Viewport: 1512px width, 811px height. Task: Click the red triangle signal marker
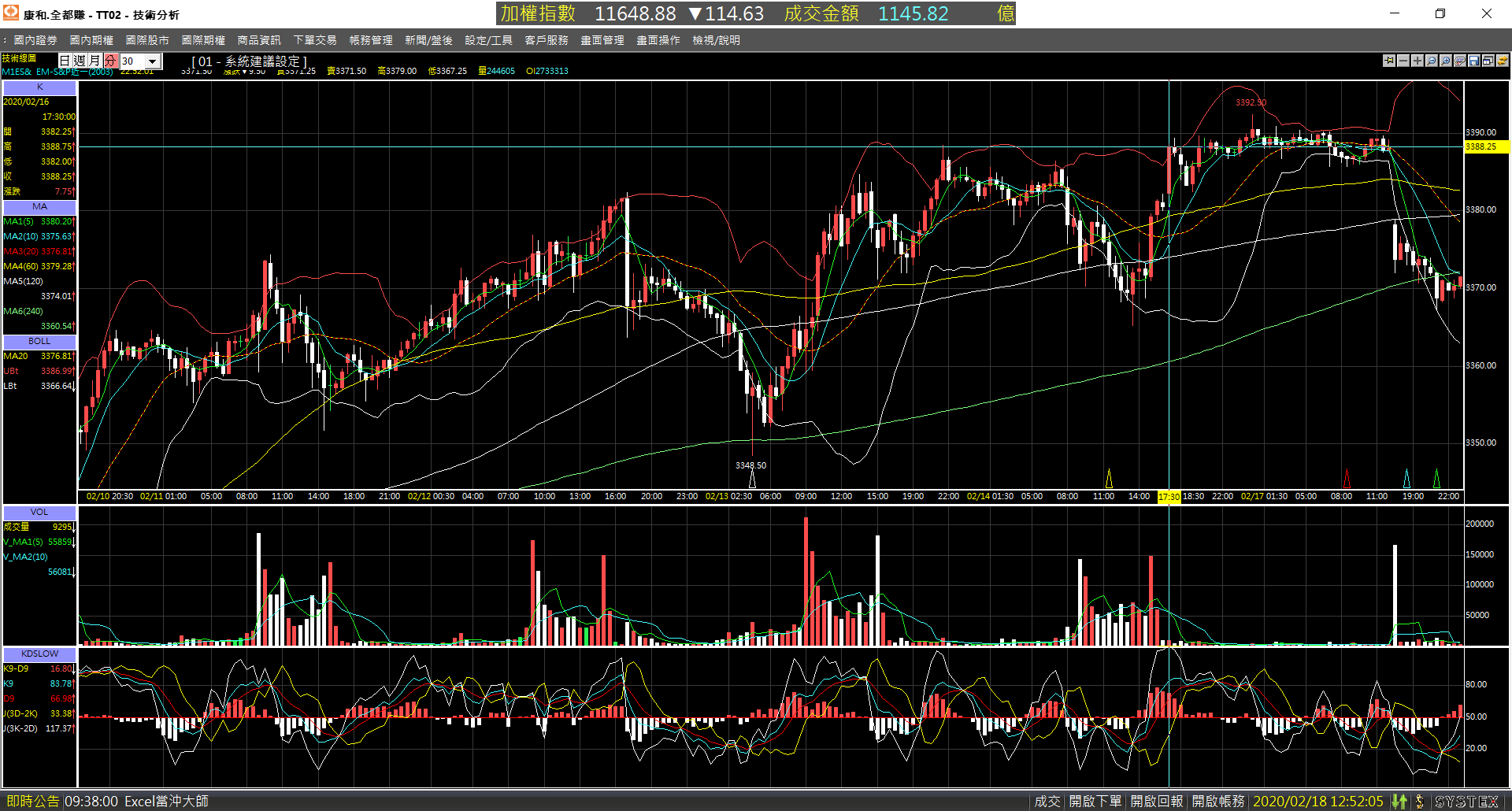click(1347, 478)
